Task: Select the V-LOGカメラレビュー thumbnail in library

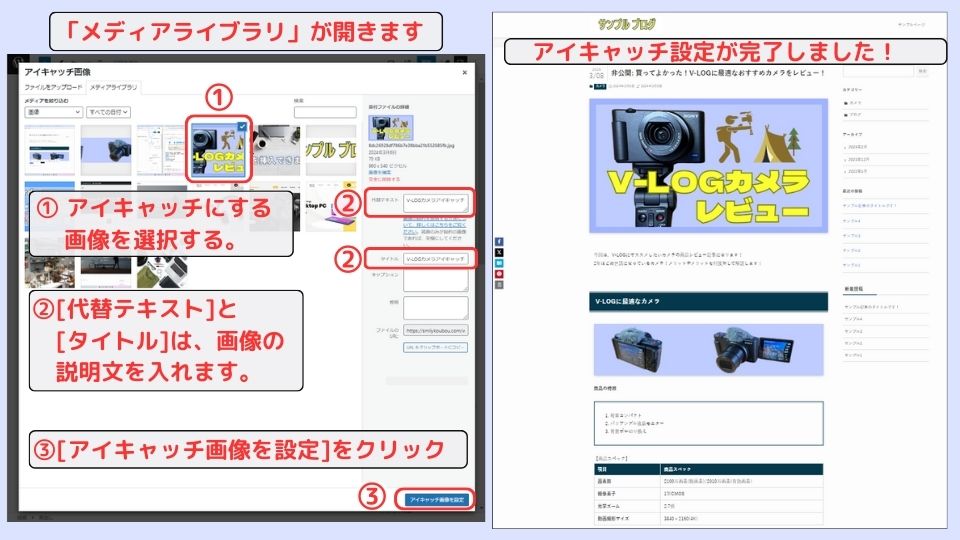Action: coord(219,149)
